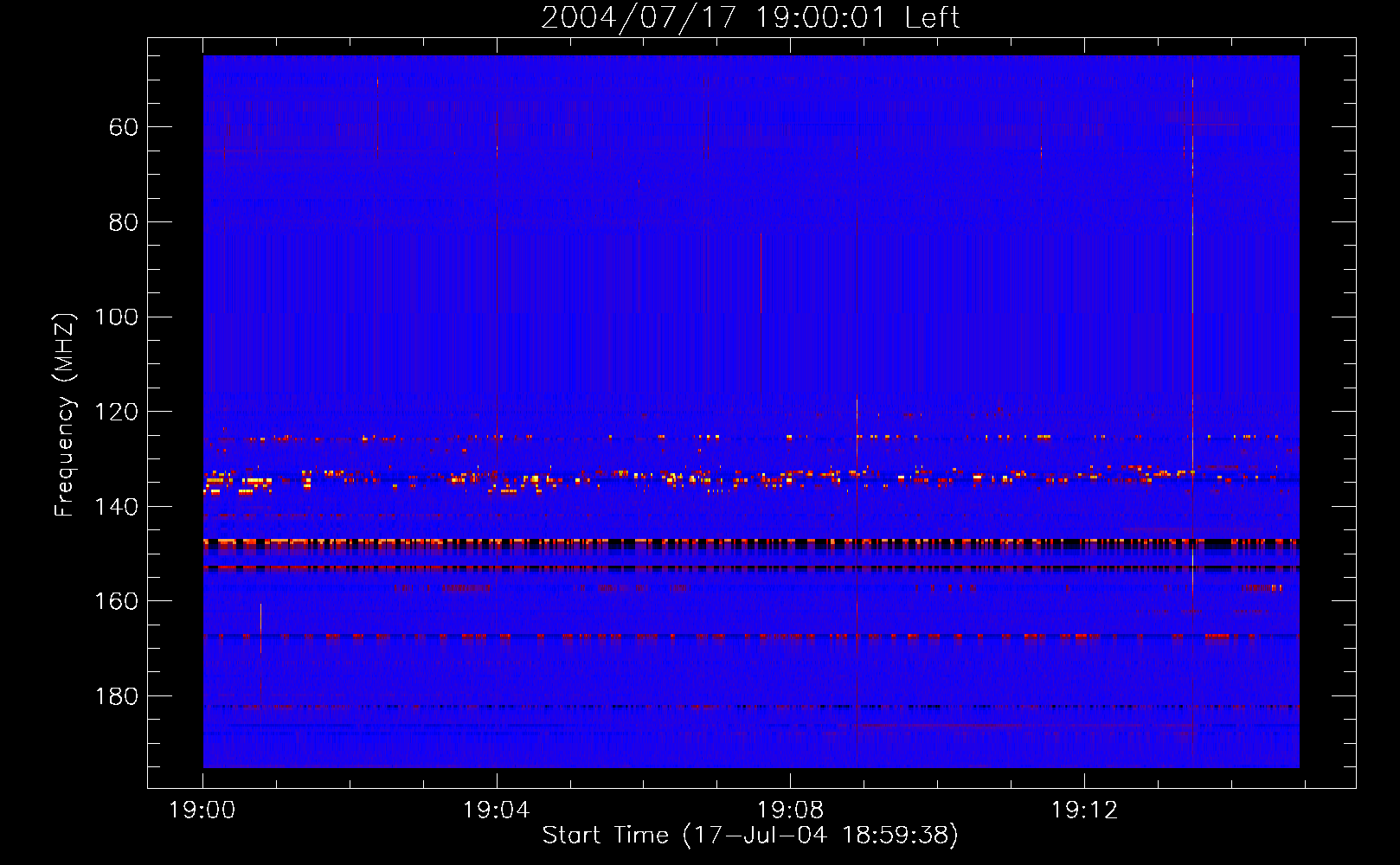This screenshot has height=865, width=1400.
Task: Click the bright yellow vertical burst line near 19:13
Action: tap(1192, 411)
